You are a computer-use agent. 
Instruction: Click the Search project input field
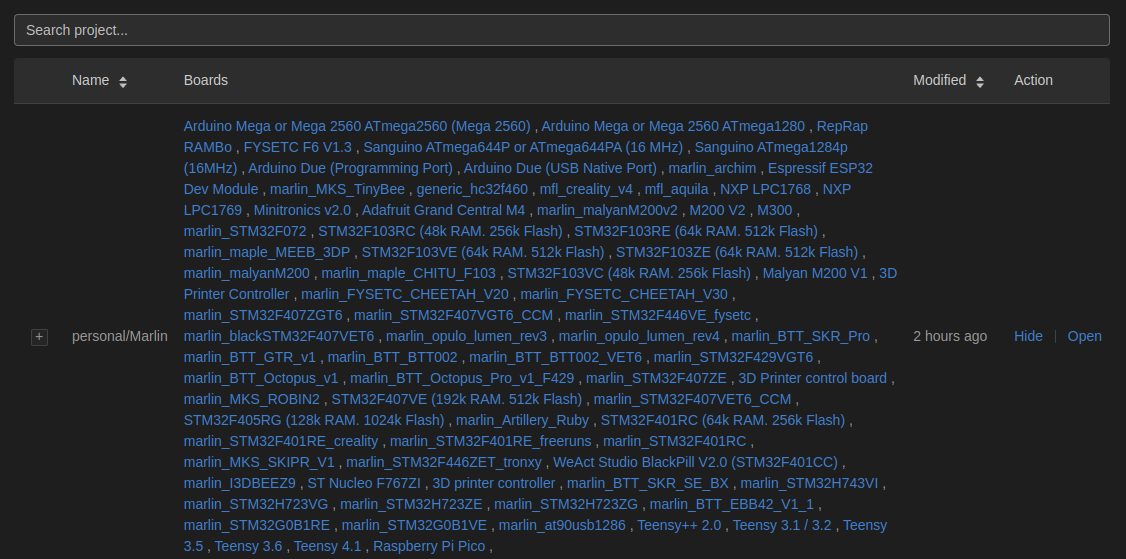(x=562, y=30)
